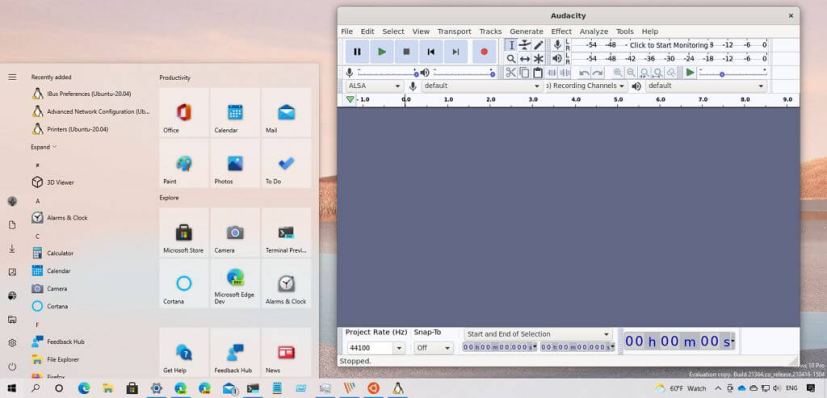827x398 pixels.
Task: Select the Envelope tool
Action: (525, 45)
